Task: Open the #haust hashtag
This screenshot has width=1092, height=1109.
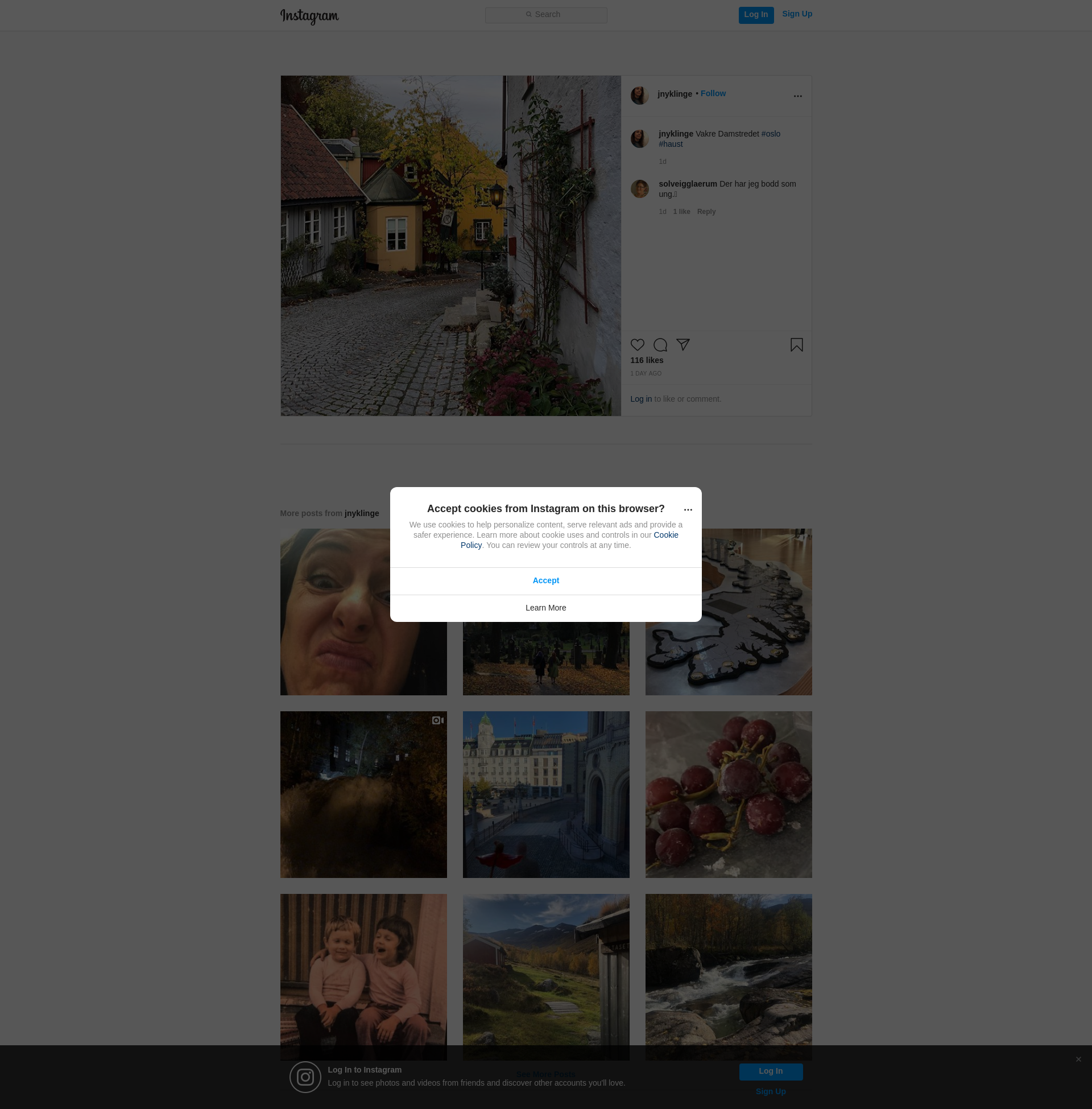Action: pos(671,144)
